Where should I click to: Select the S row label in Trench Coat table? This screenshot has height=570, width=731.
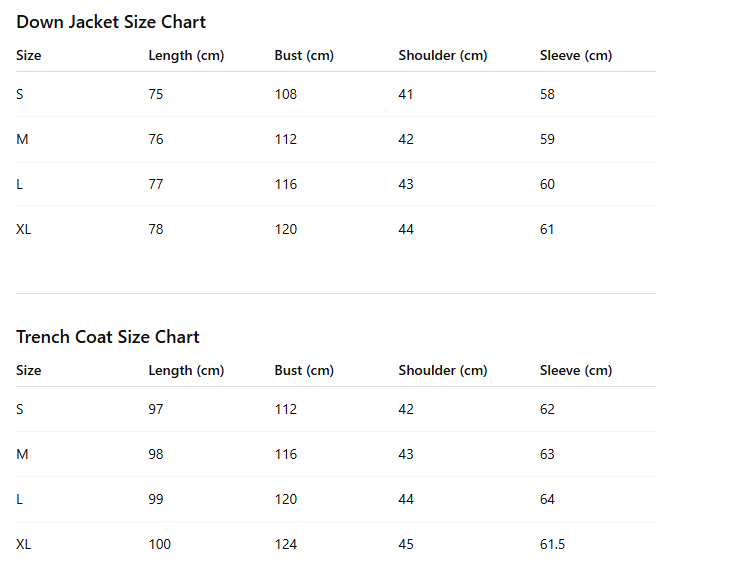(20, 409)
